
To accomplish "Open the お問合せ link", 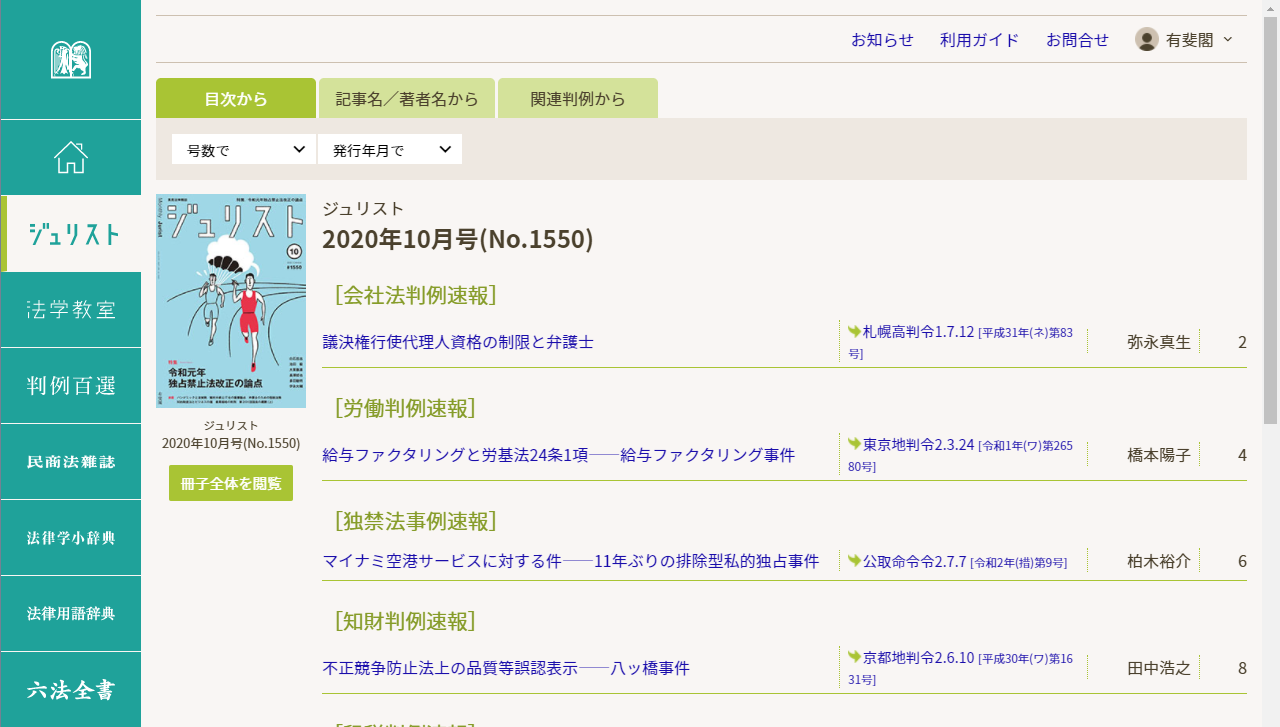I will (x=1077, y=40).
